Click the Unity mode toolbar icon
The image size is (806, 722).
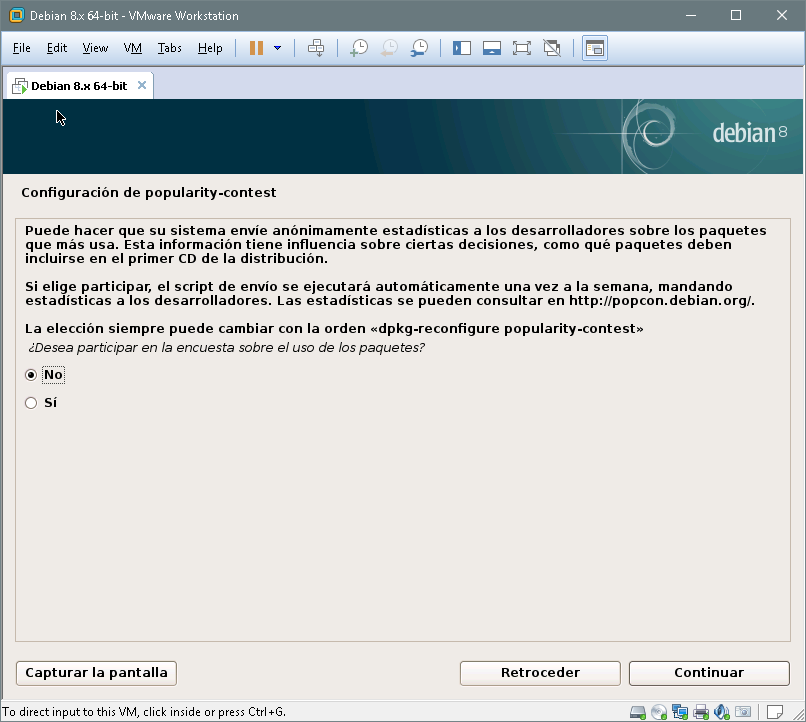(x=551, y=48)
